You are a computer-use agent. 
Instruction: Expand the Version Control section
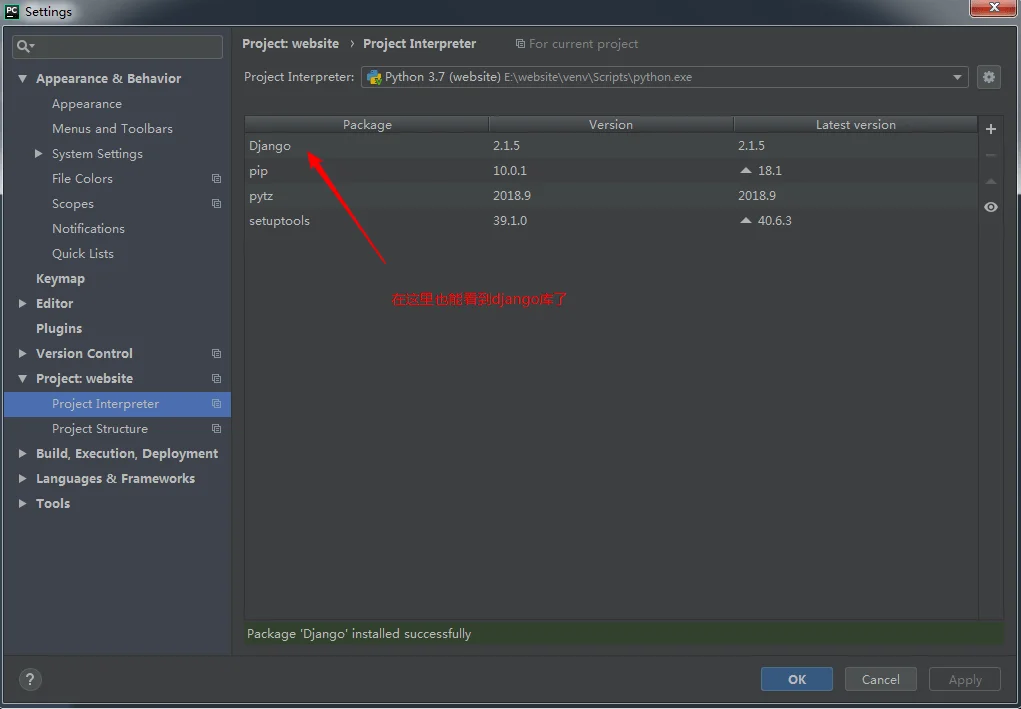pos(22,354)
